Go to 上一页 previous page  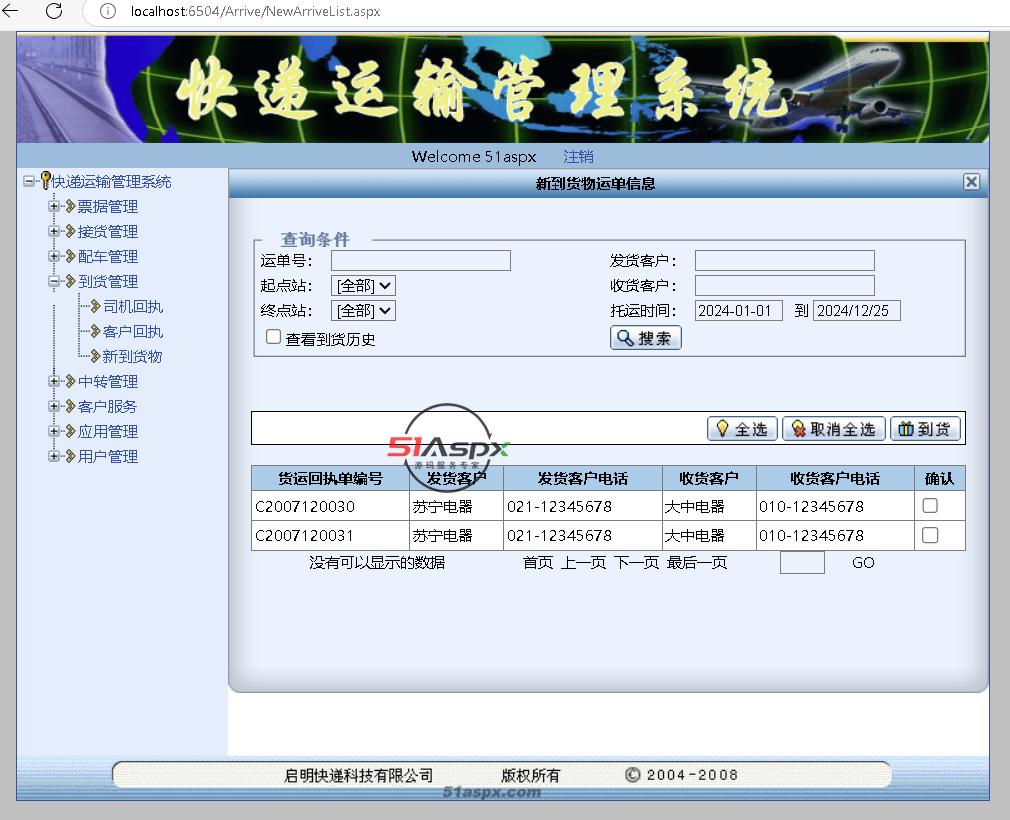(584, 563)
